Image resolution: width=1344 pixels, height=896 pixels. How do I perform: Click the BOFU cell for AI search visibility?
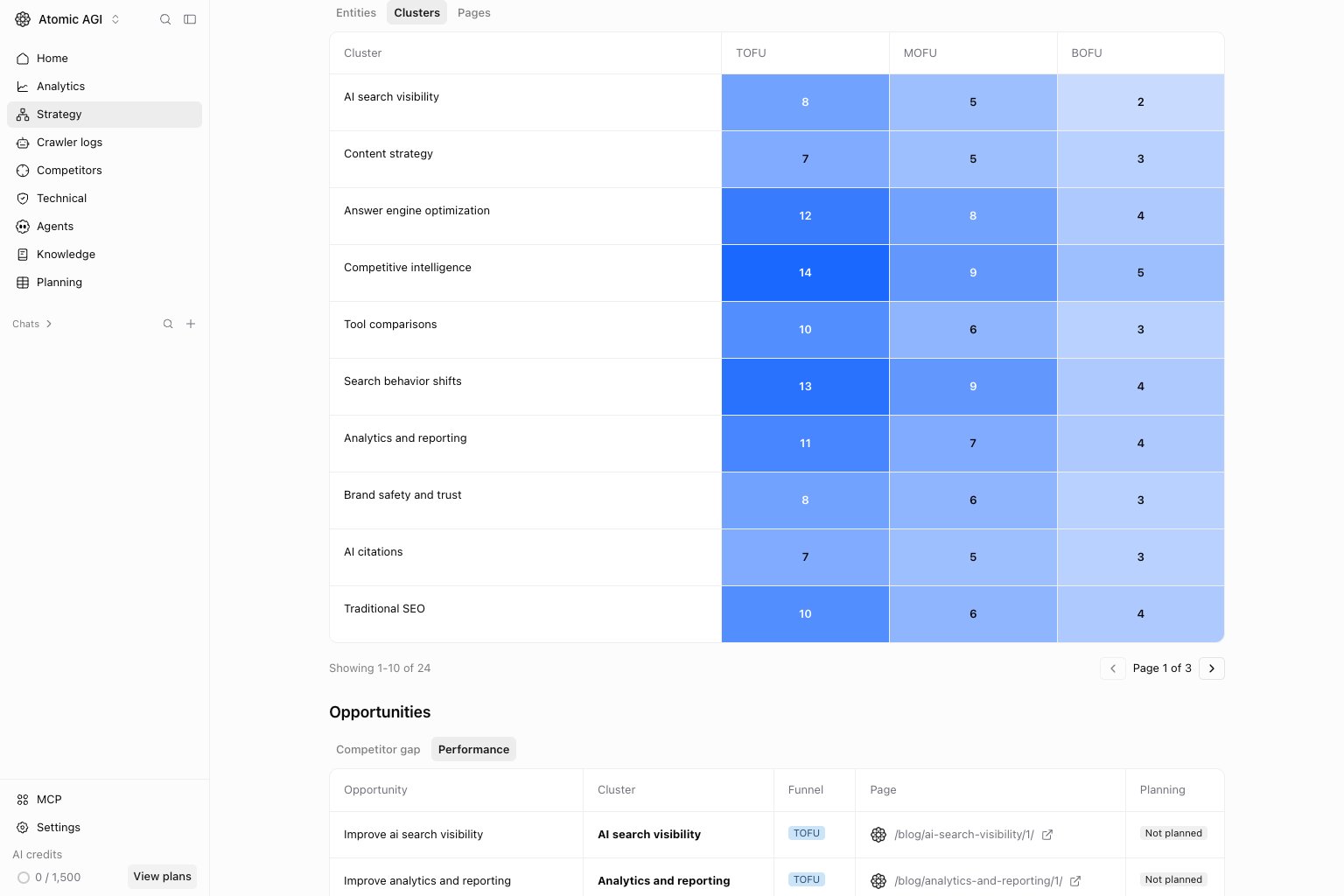click(1141, 102)
